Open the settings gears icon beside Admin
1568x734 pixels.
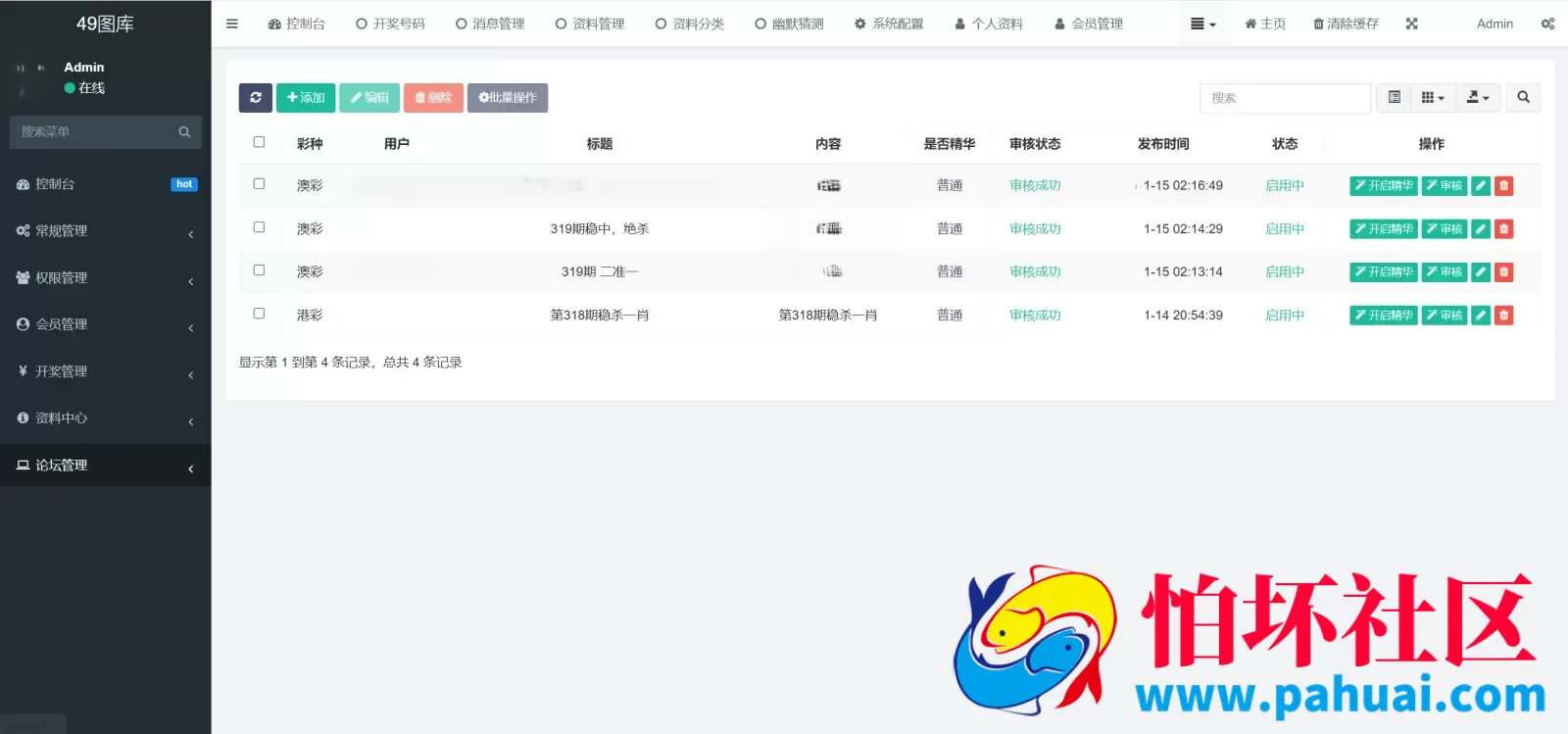click(x=1547, y=24)
